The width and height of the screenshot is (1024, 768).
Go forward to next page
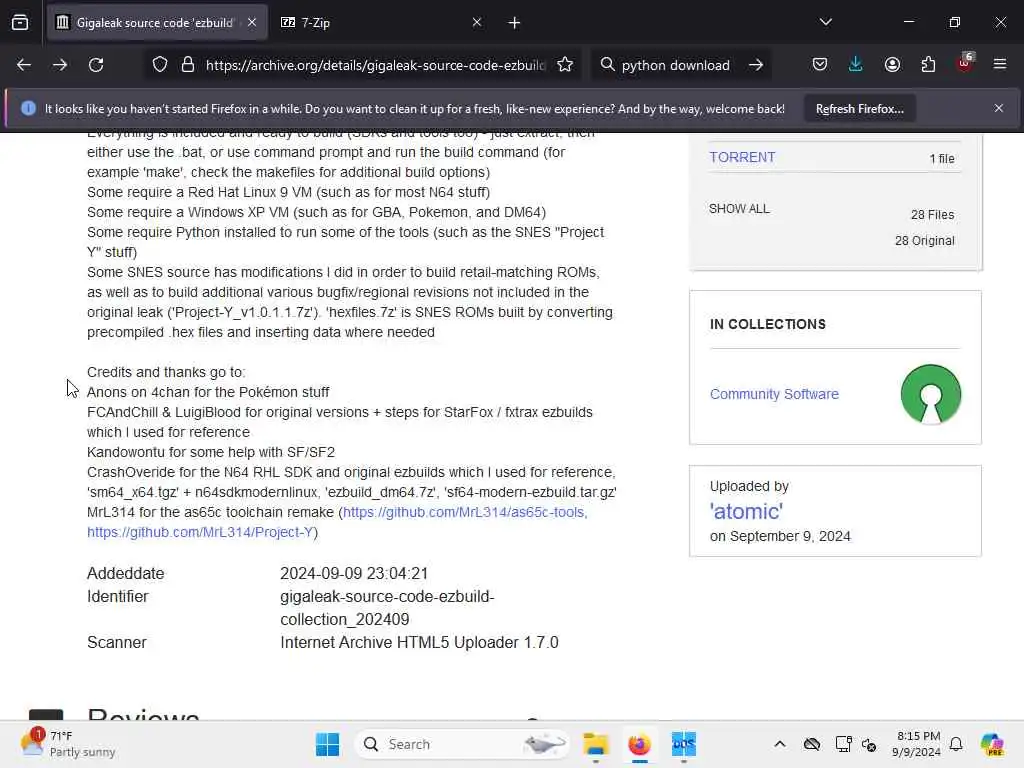tap(60, 65)
